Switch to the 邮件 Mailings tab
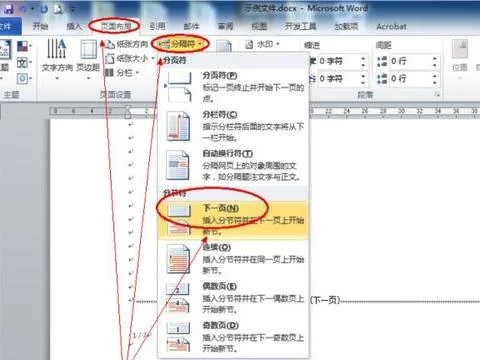This screenshot has width=480, height=360. point(191,26)
